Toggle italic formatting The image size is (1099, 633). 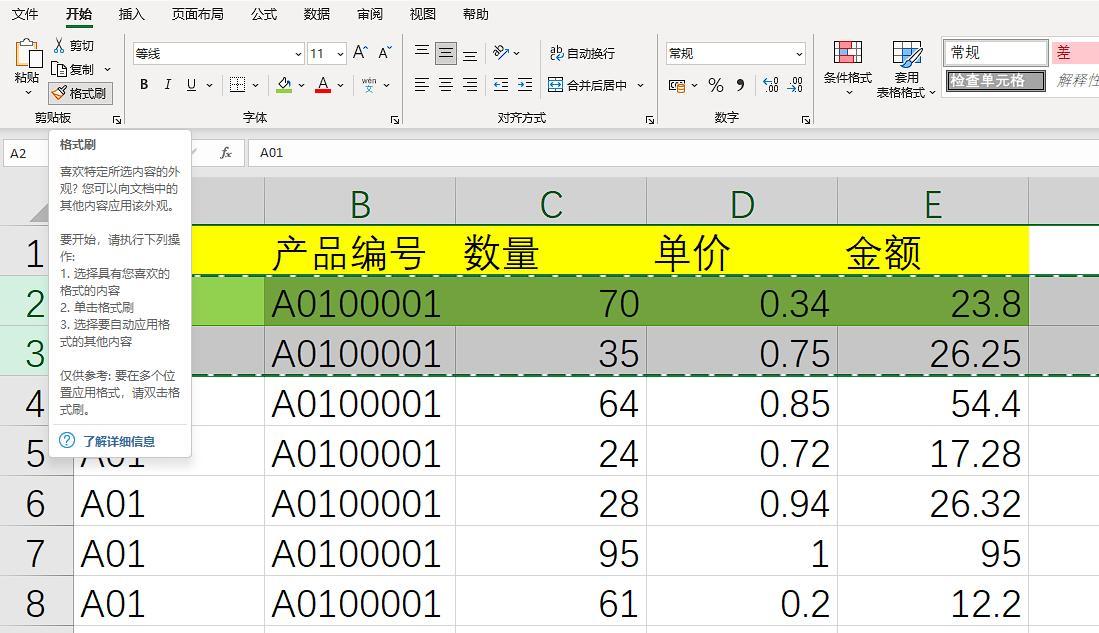point(168,85)
